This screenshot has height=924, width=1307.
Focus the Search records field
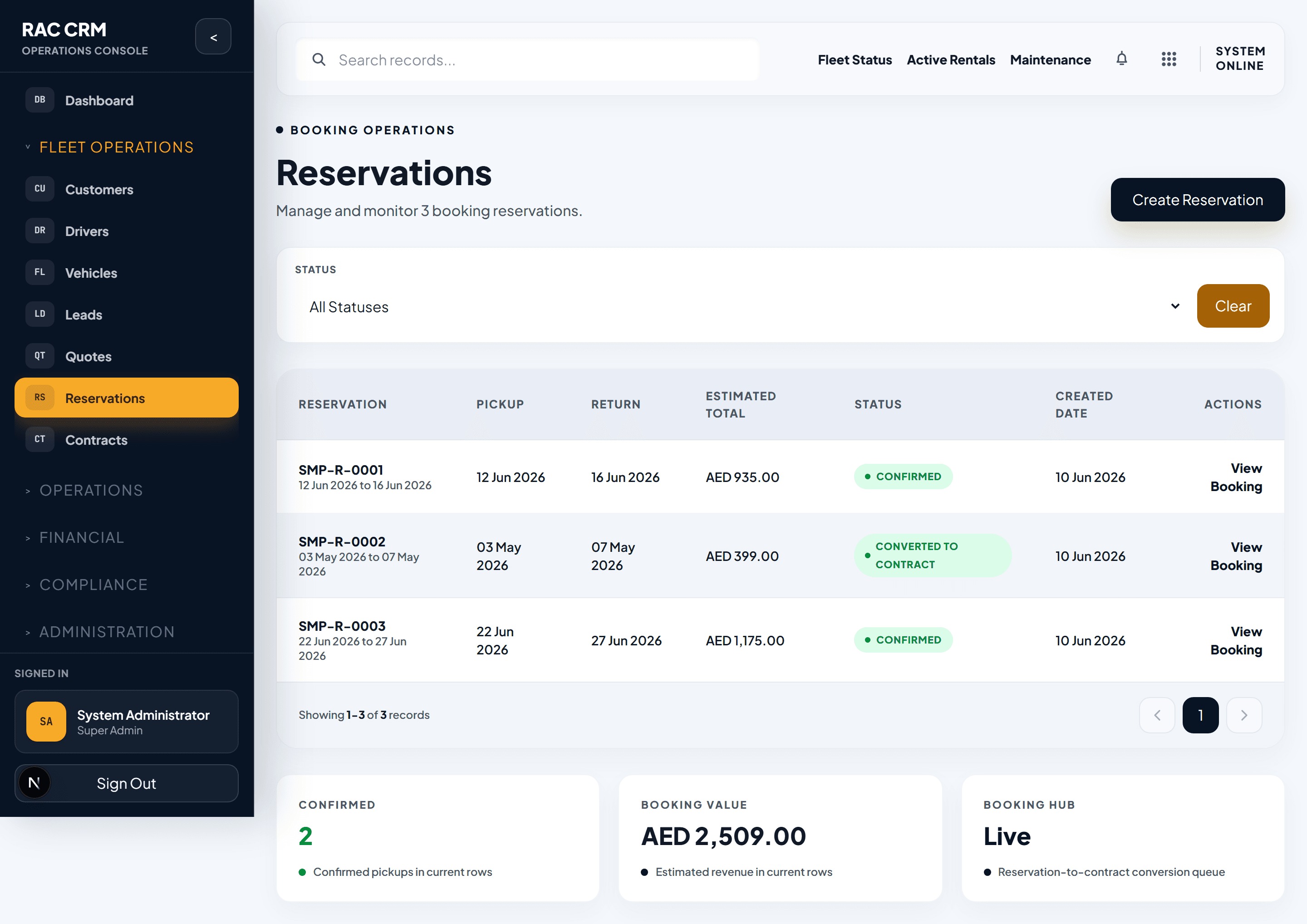pyautogui.click(x=527, y=60)
